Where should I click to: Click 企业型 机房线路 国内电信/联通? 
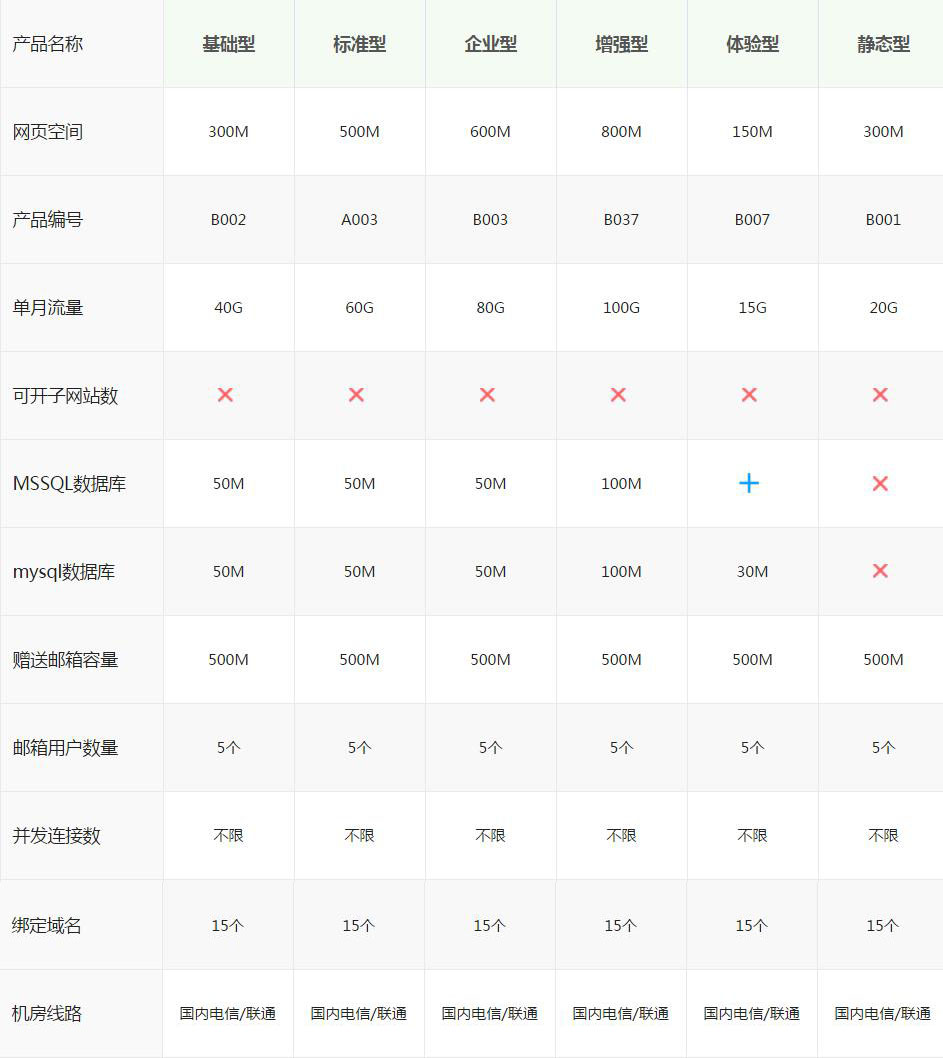[x=490, y=1013]
